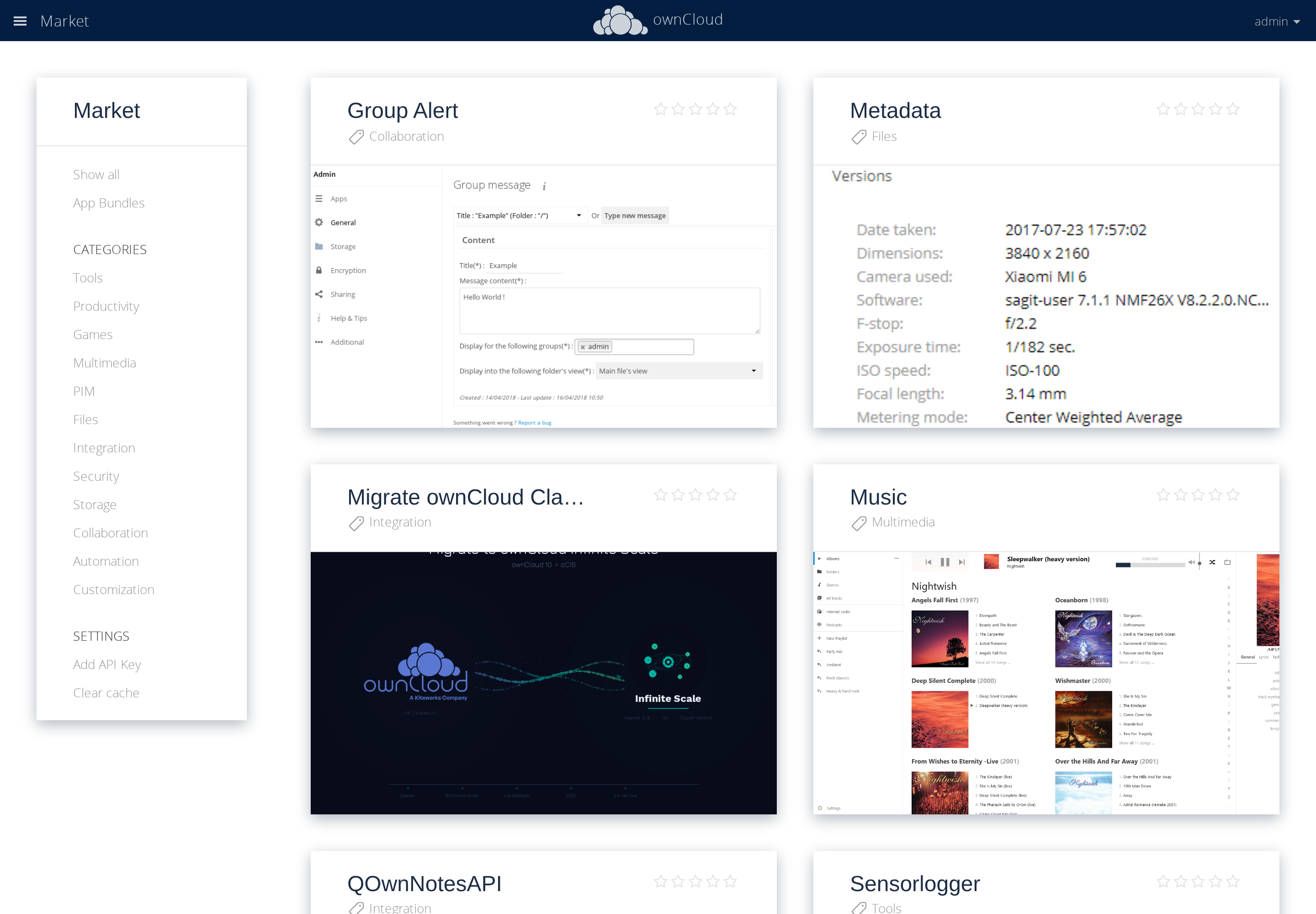The width and height of the screenshot is (1316, 914).
Task: Click the tag icon on Group Alert
Action: point(356,137)
